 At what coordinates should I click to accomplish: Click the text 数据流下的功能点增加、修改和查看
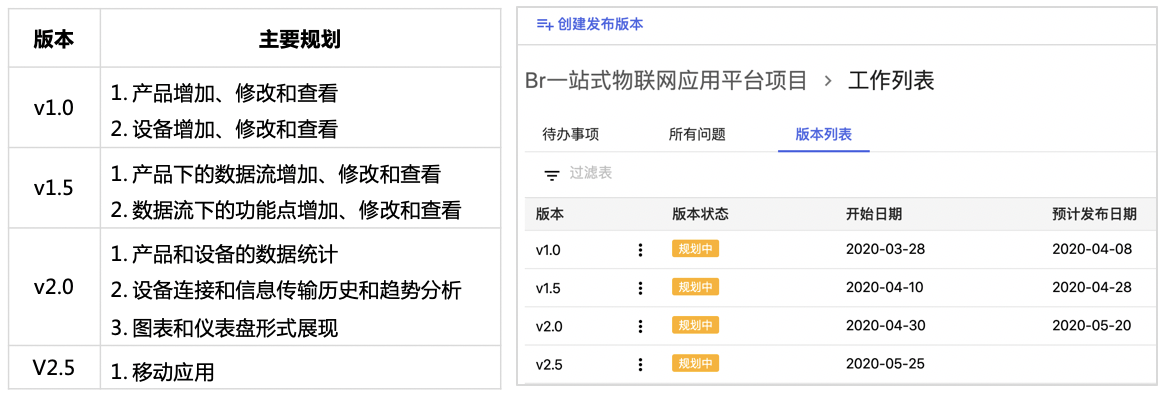point(296,210)
